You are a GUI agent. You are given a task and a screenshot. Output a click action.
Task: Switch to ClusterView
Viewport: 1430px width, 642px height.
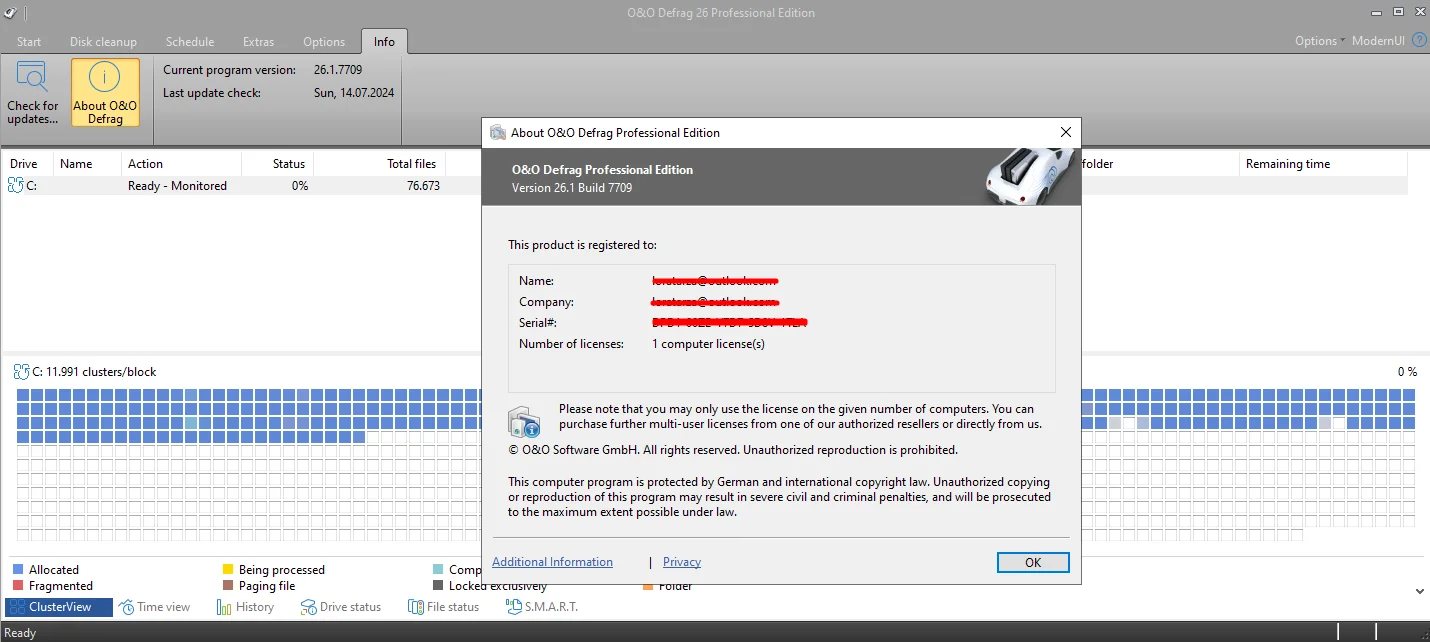59,606
